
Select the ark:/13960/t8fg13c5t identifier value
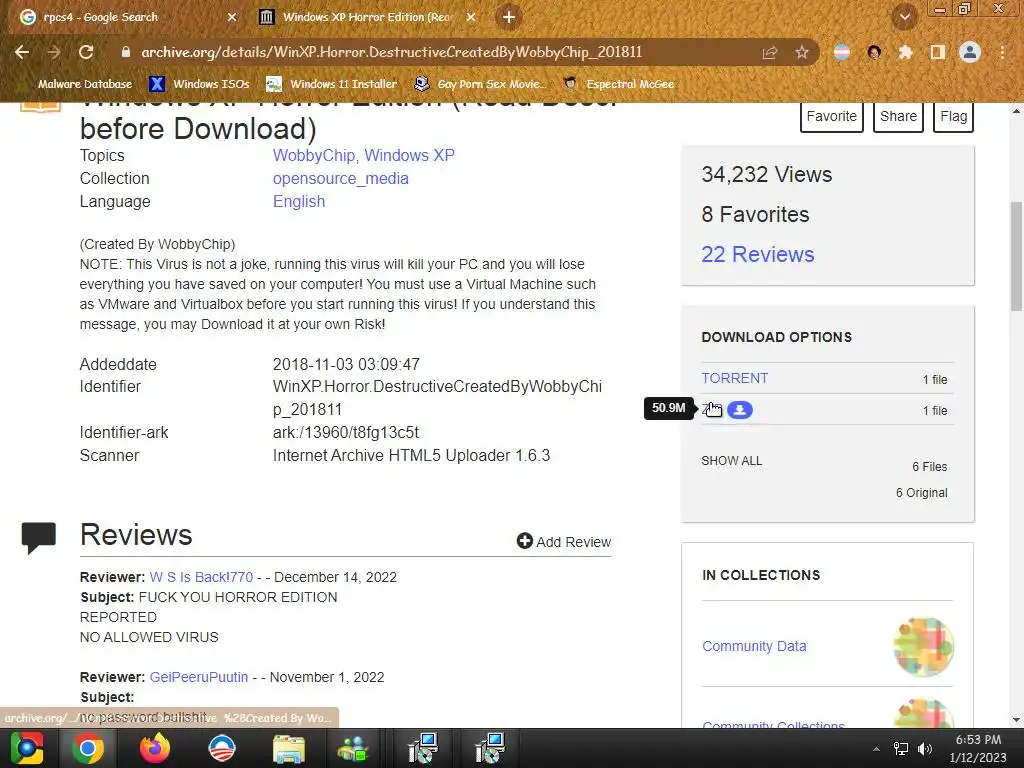coord(346,433)
